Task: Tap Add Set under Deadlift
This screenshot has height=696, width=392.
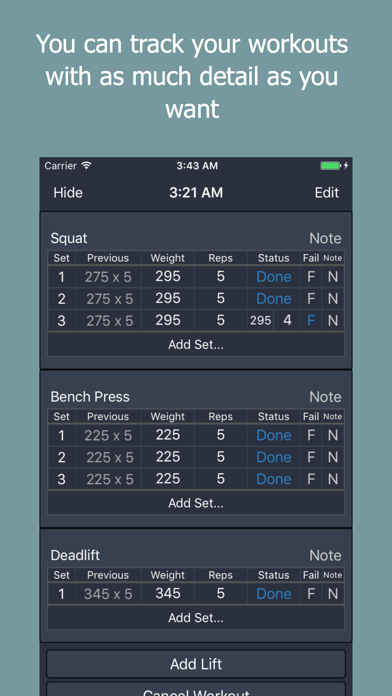Action: (196, 617)
